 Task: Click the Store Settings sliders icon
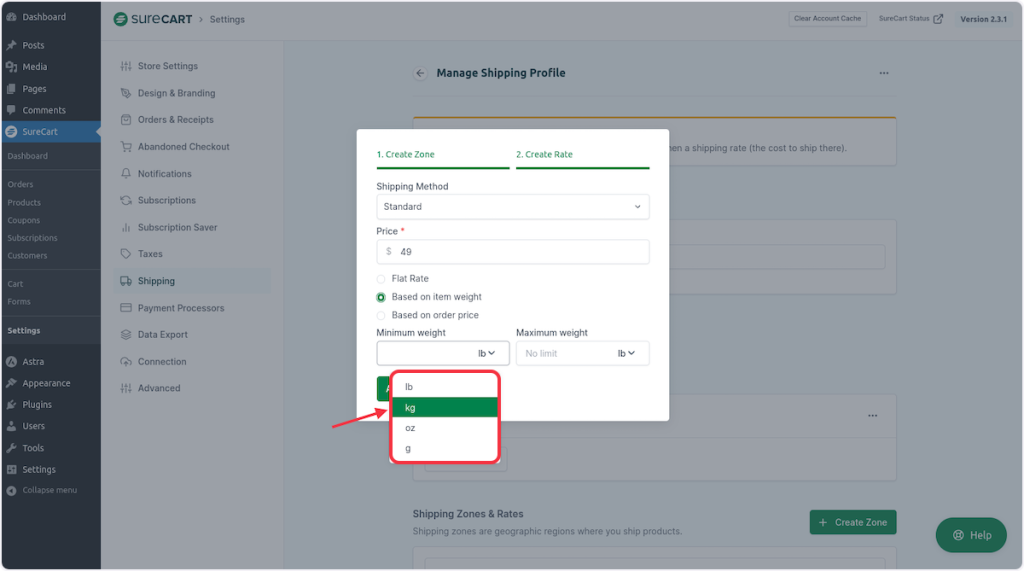pos(126,66)
